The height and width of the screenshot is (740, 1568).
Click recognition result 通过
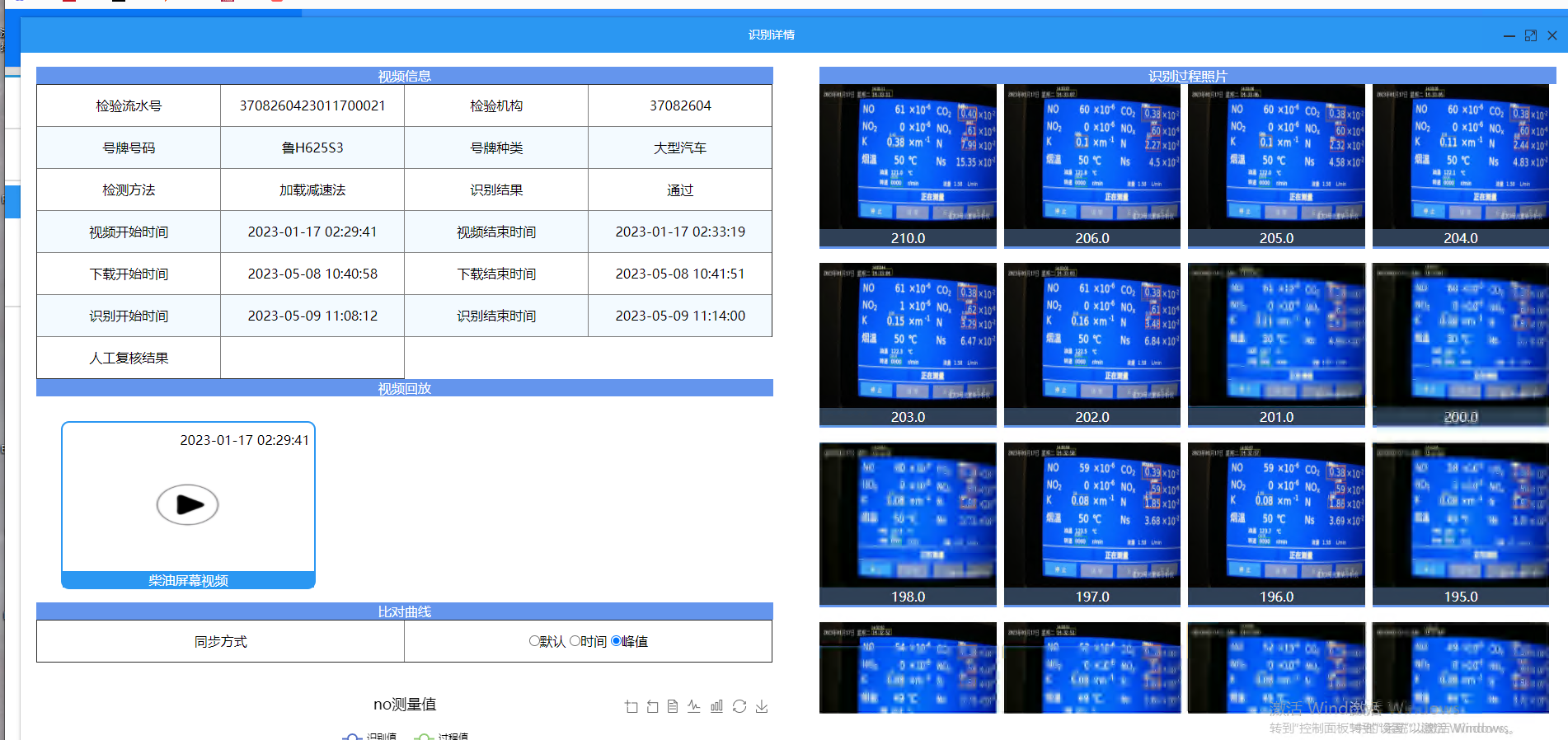pos(680,190)
